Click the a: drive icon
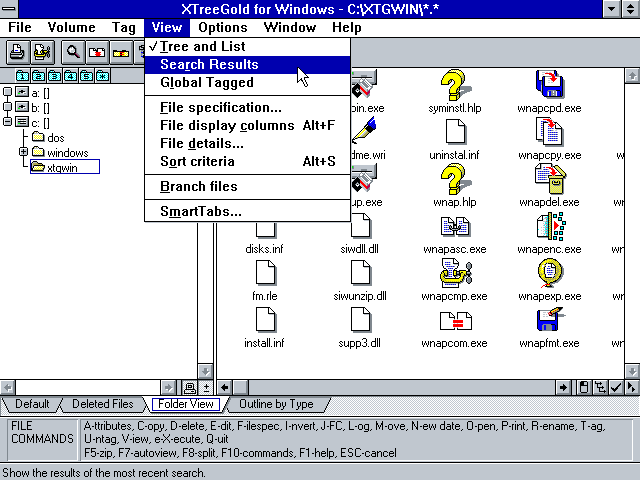 tap(22, 92)
